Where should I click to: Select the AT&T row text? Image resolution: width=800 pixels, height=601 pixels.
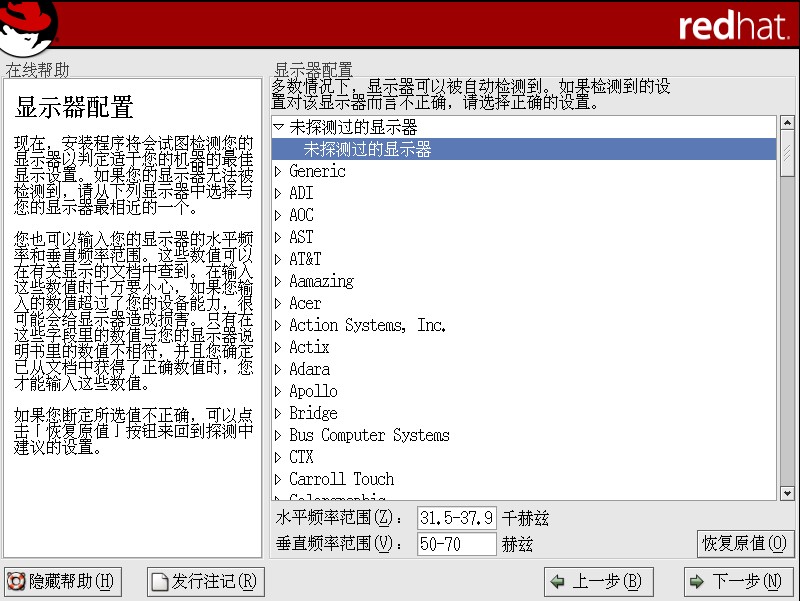tap(305, 259)
